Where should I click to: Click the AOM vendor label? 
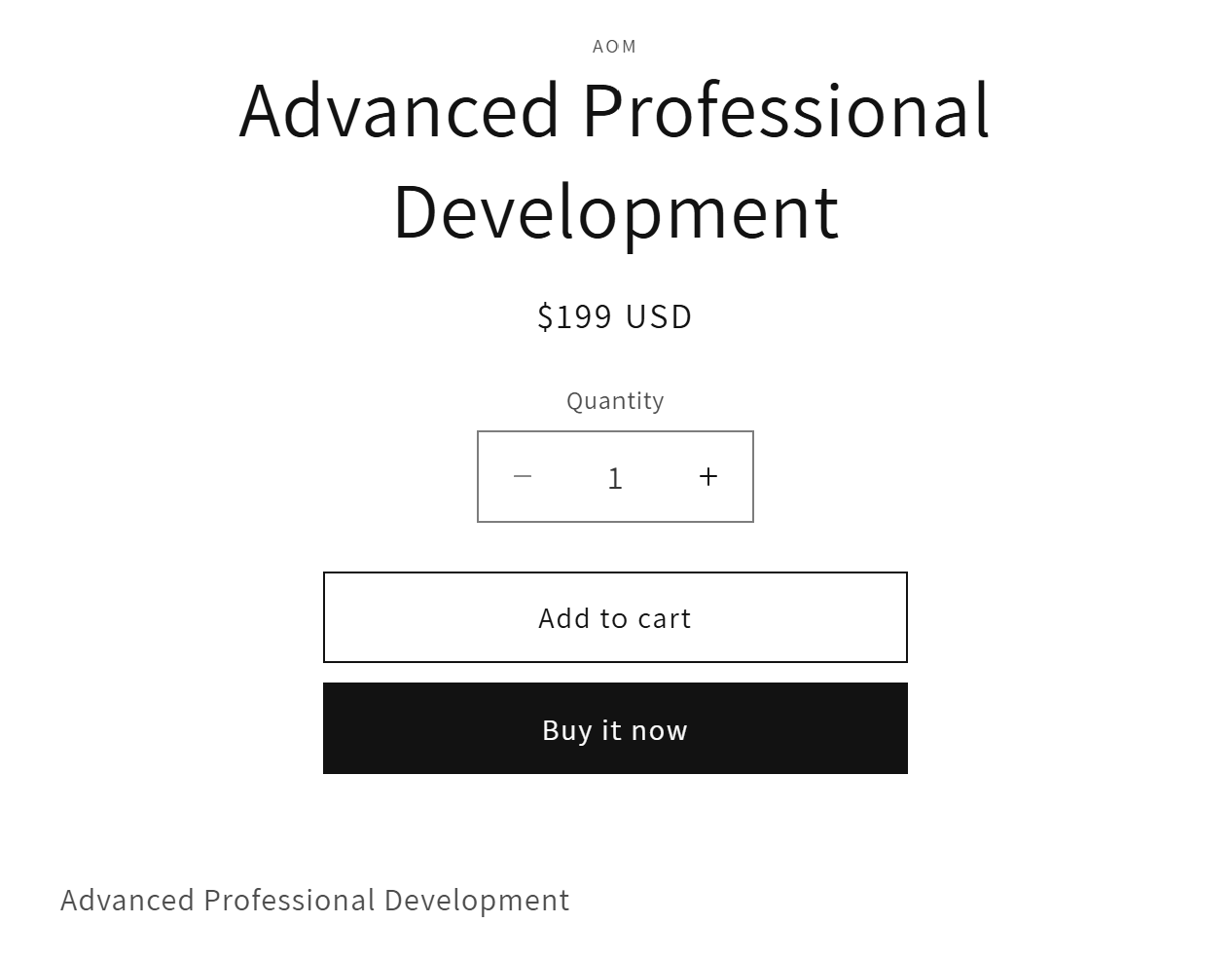(615, 46)
